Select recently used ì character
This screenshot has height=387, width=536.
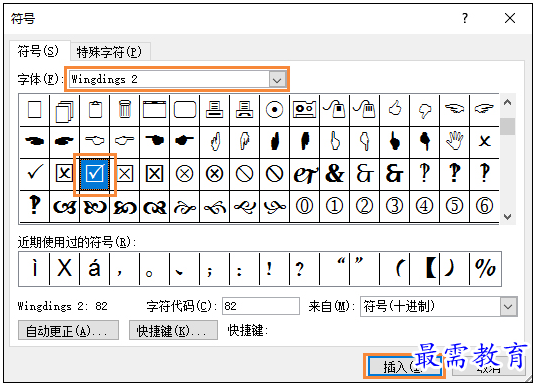tap(35, 269)
